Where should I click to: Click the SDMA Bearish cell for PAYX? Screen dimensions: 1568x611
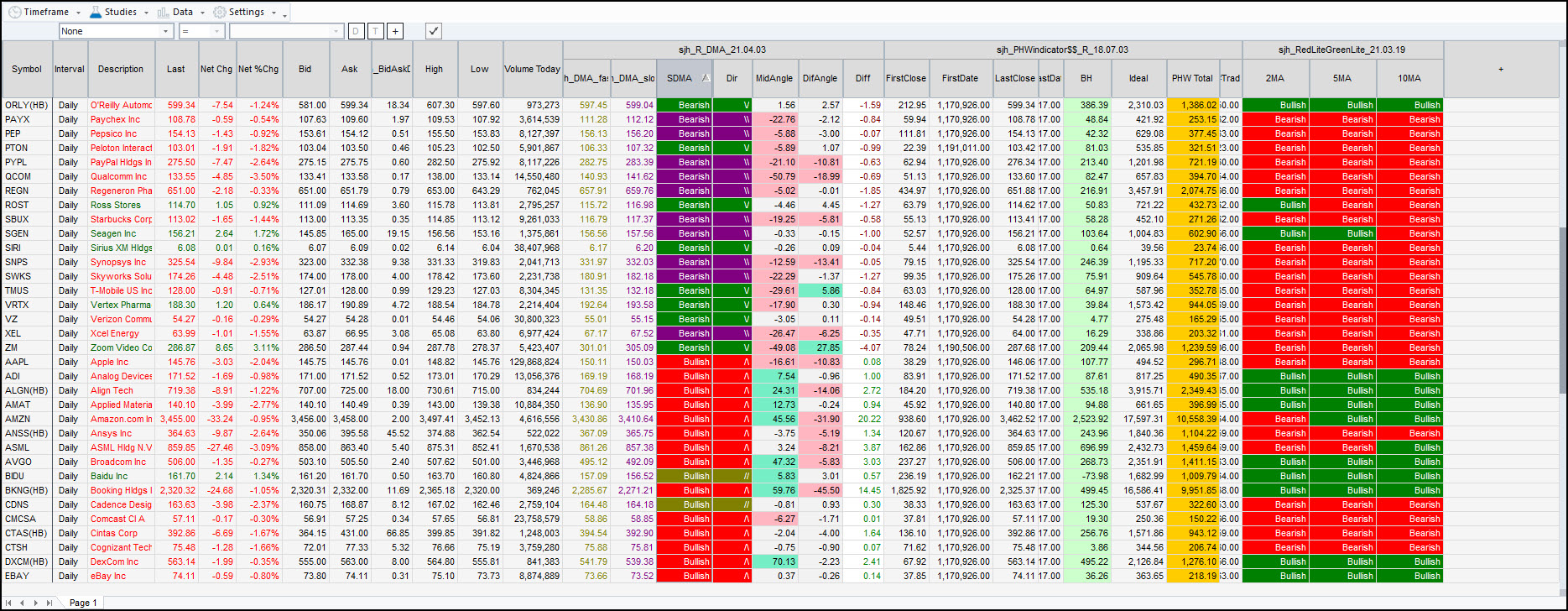tap(684, 119)
